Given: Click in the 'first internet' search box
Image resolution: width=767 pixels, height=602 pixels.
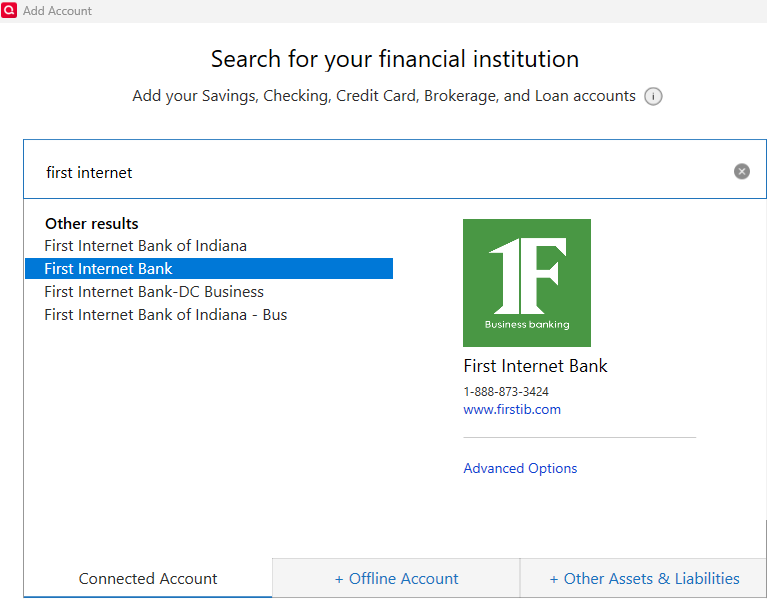Looking at the screenshot, I should pos(380,172).
